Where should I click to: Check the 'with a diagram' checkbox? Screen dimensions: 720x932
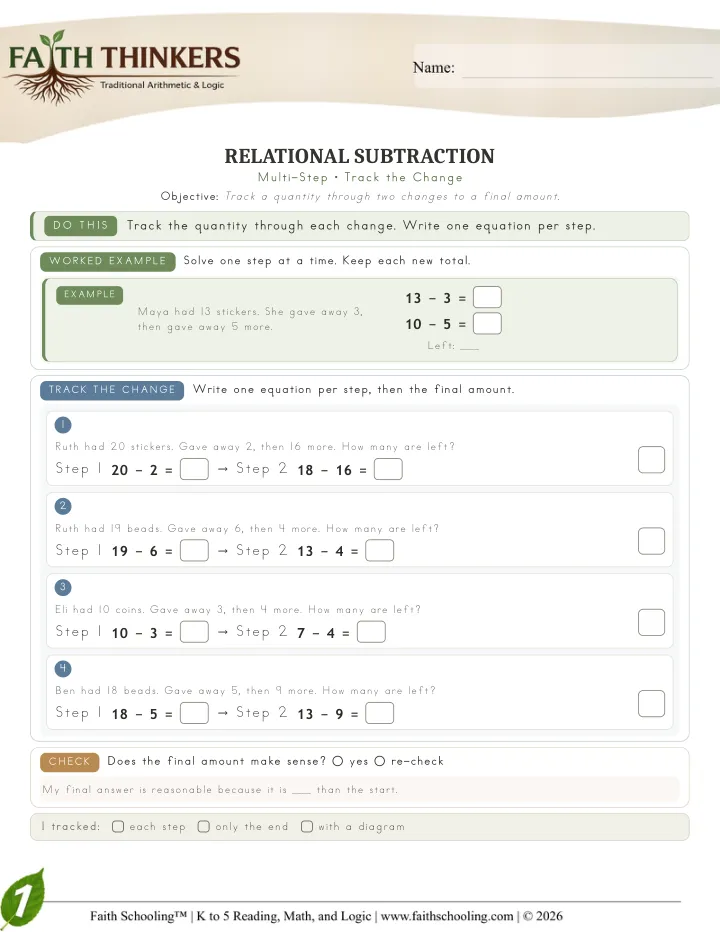[x=307, y=827]
